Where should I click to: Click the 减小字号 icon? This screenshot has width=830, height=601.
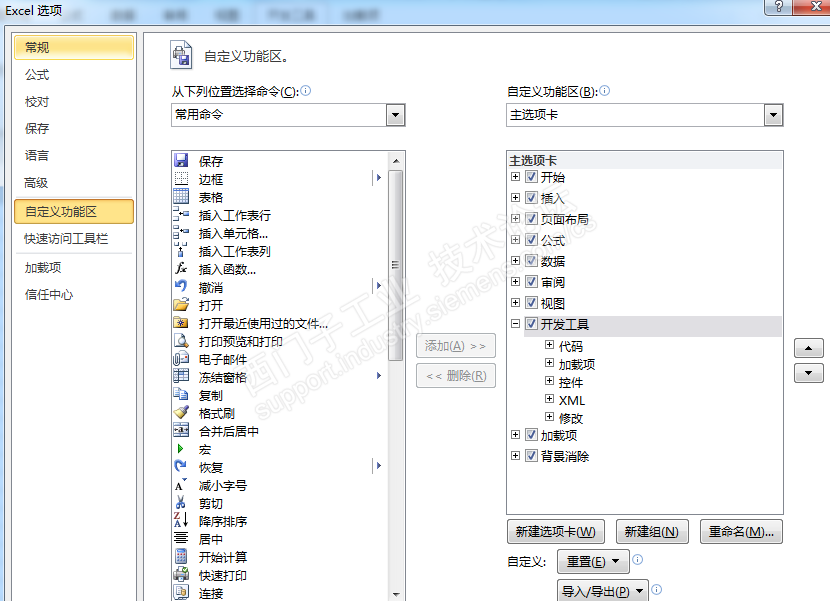click(181, 485)
